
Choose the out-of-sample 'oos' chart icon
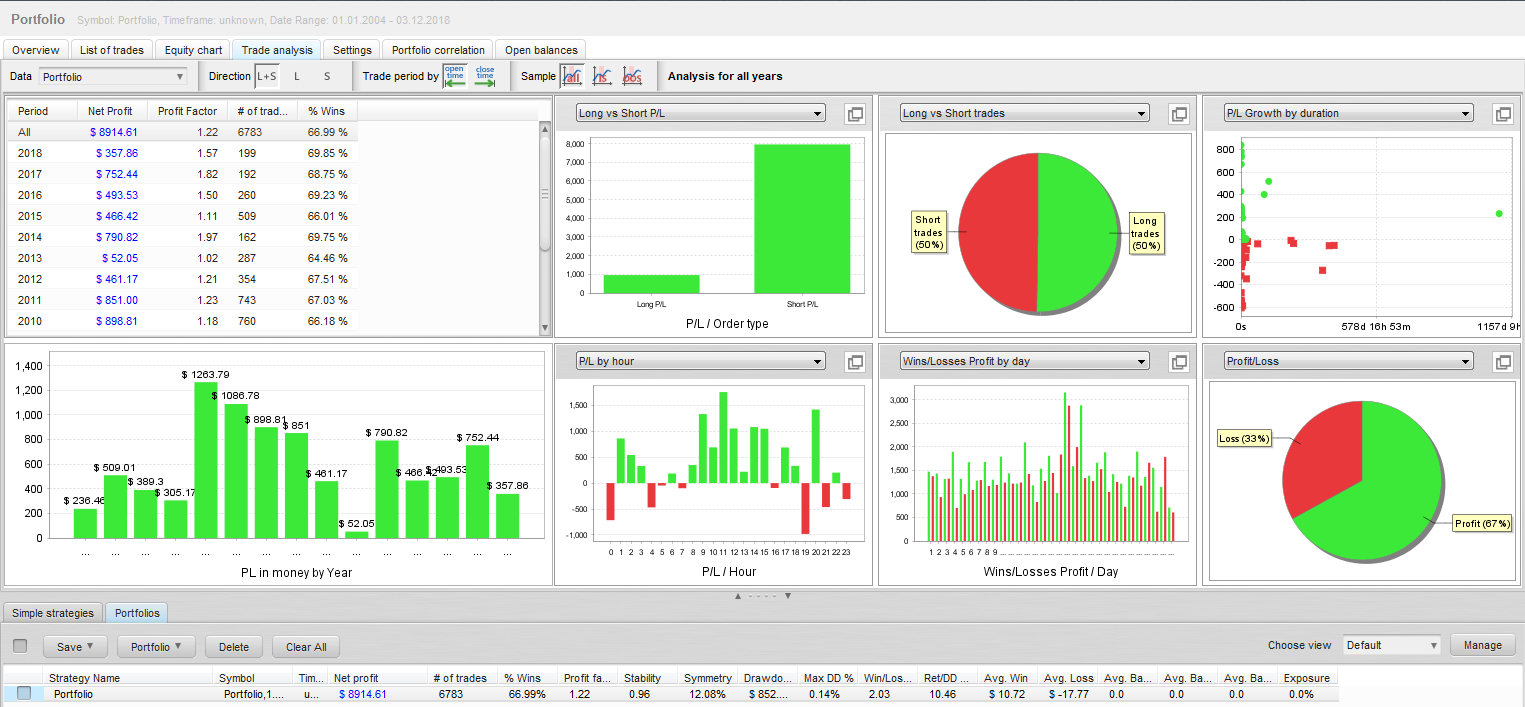click(x=632, y=76)
